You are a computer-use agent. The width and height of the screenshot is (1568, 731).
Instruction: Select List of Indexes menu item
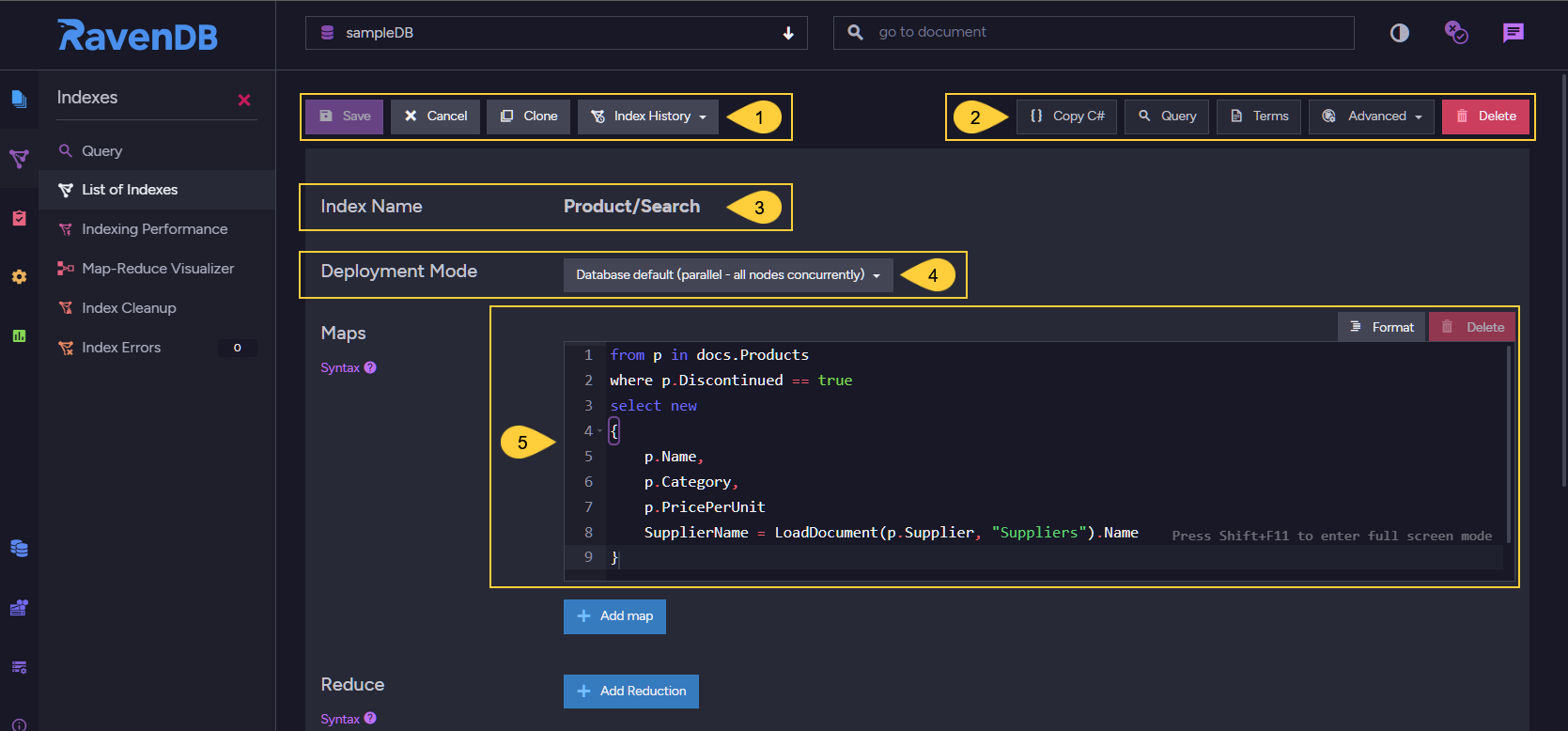[157, 190]
